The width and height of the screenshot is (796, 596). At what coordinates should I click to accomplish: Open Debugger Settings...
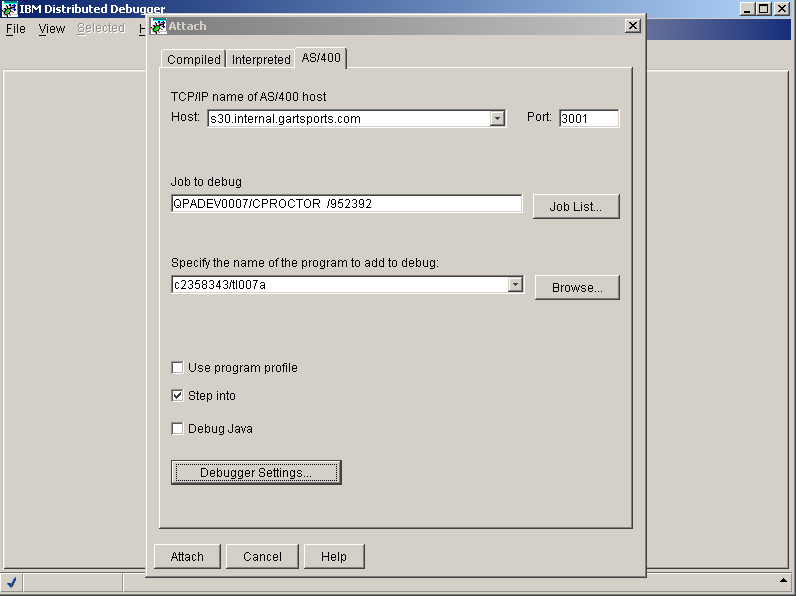point(256,473)
